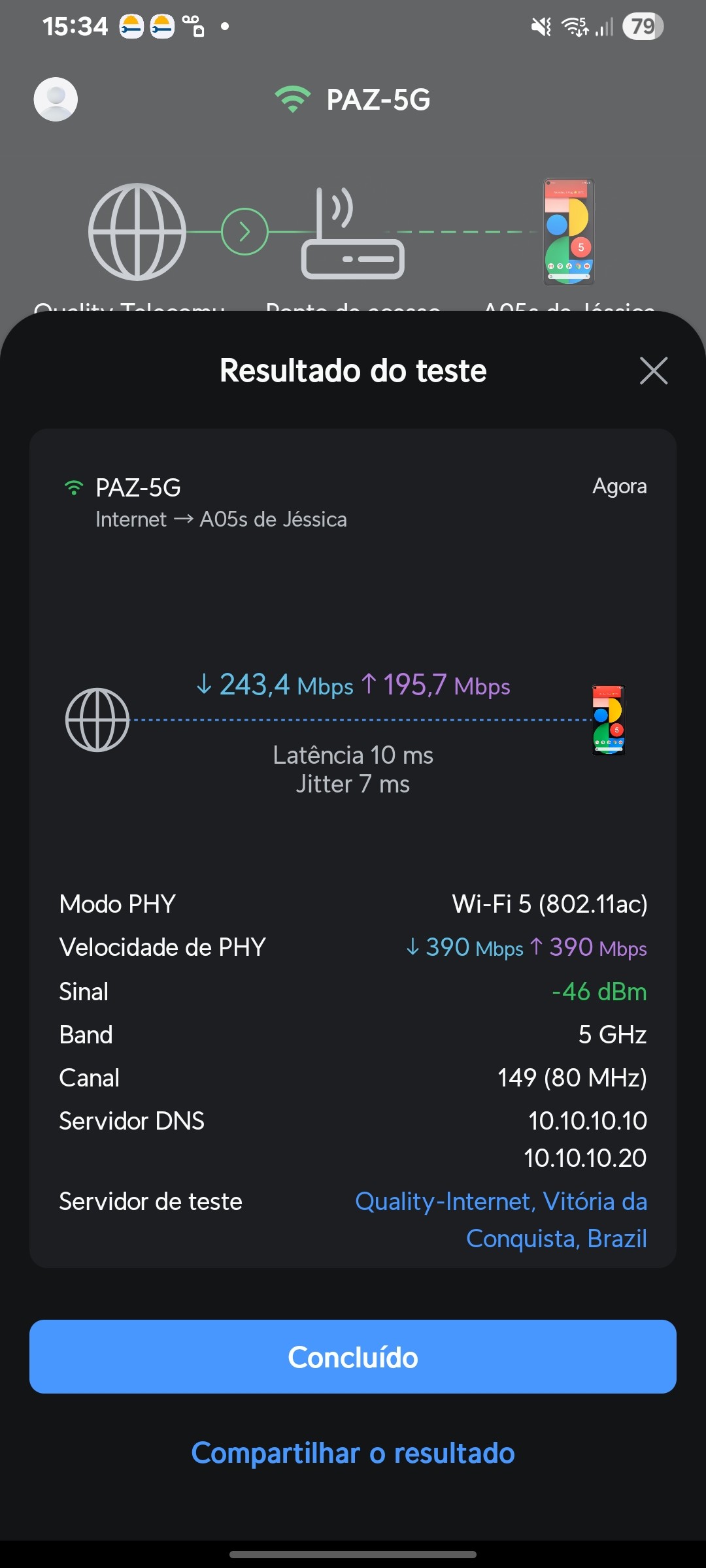Tap the download speed 243,4 Mbps value
The height and width of the screenshot is (1568, 706).
pyautogui.click(x=275, y=685)
